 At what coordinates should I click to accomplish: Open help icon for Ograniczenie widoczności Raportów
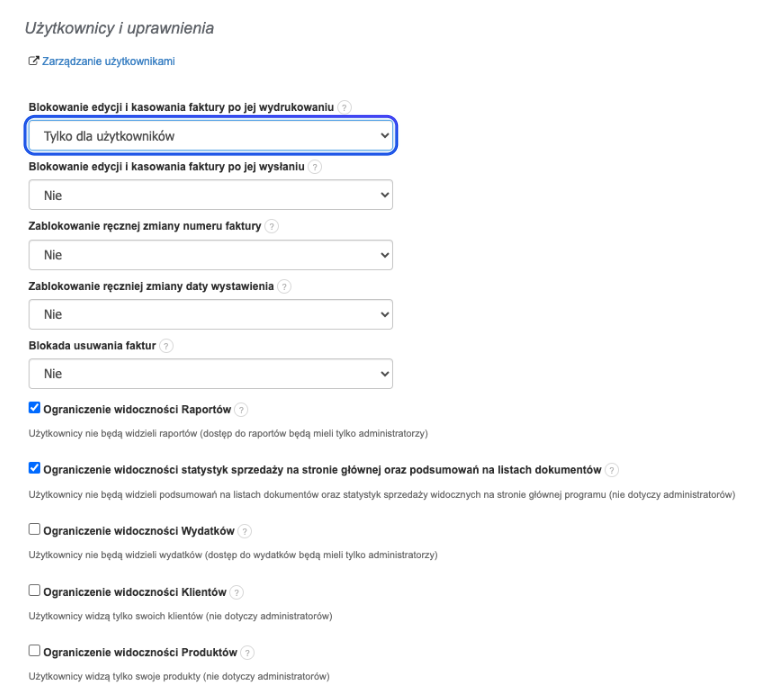[241, 409]
